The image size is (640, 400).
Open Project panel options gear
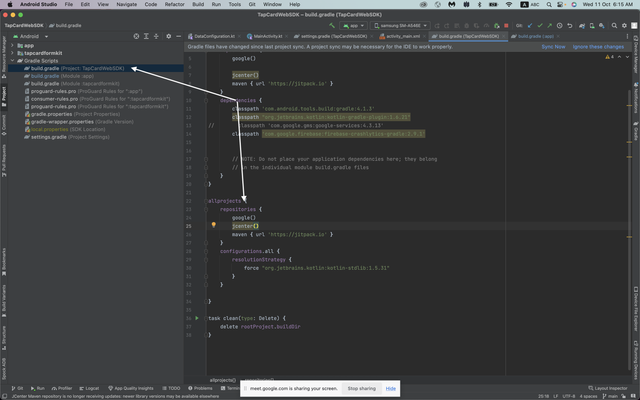(x=169, y=36)
